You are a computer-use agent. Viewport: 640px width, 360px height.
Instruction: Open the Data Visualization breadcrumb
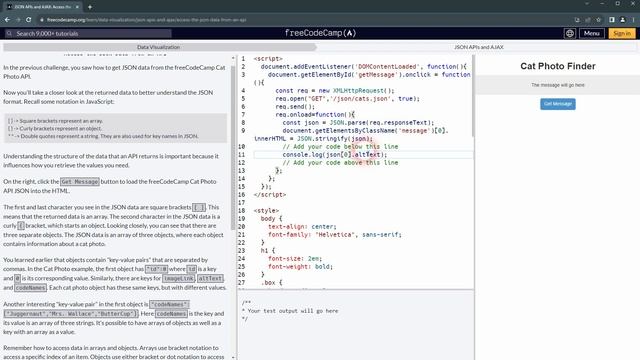tap(158, 47)
